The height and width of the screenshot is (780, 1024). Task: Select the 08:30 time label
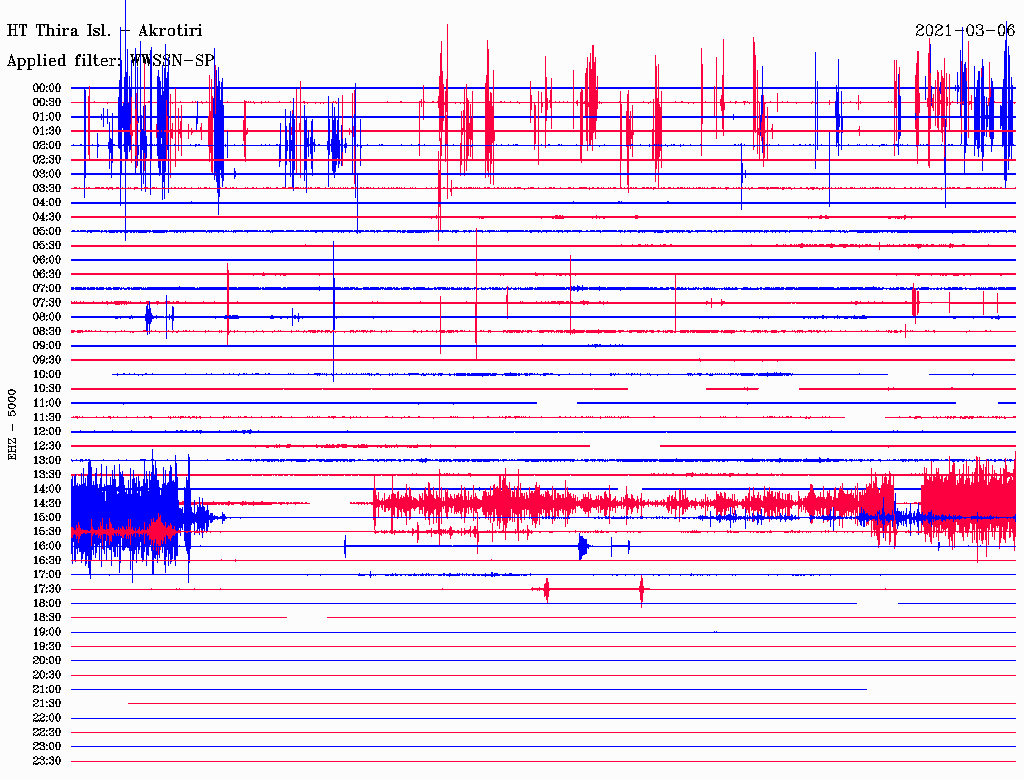[x=47, y=332]
